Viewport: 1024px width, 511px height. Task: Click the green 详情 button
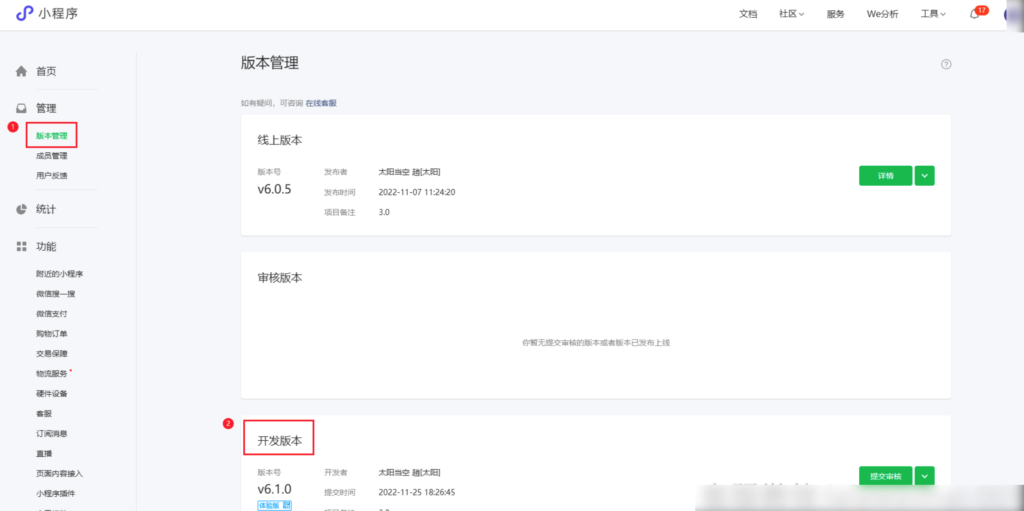[x=885, y=175]
